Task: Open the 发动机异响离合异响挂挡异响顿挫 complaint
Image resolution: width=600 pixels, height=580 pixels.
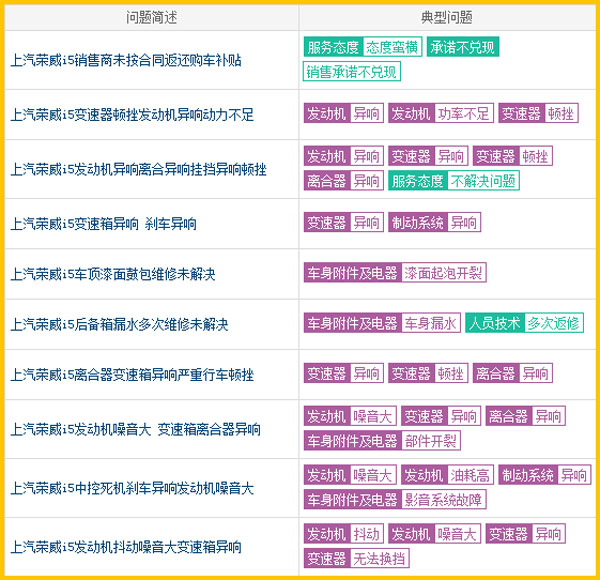Action: tap(138, 169)
